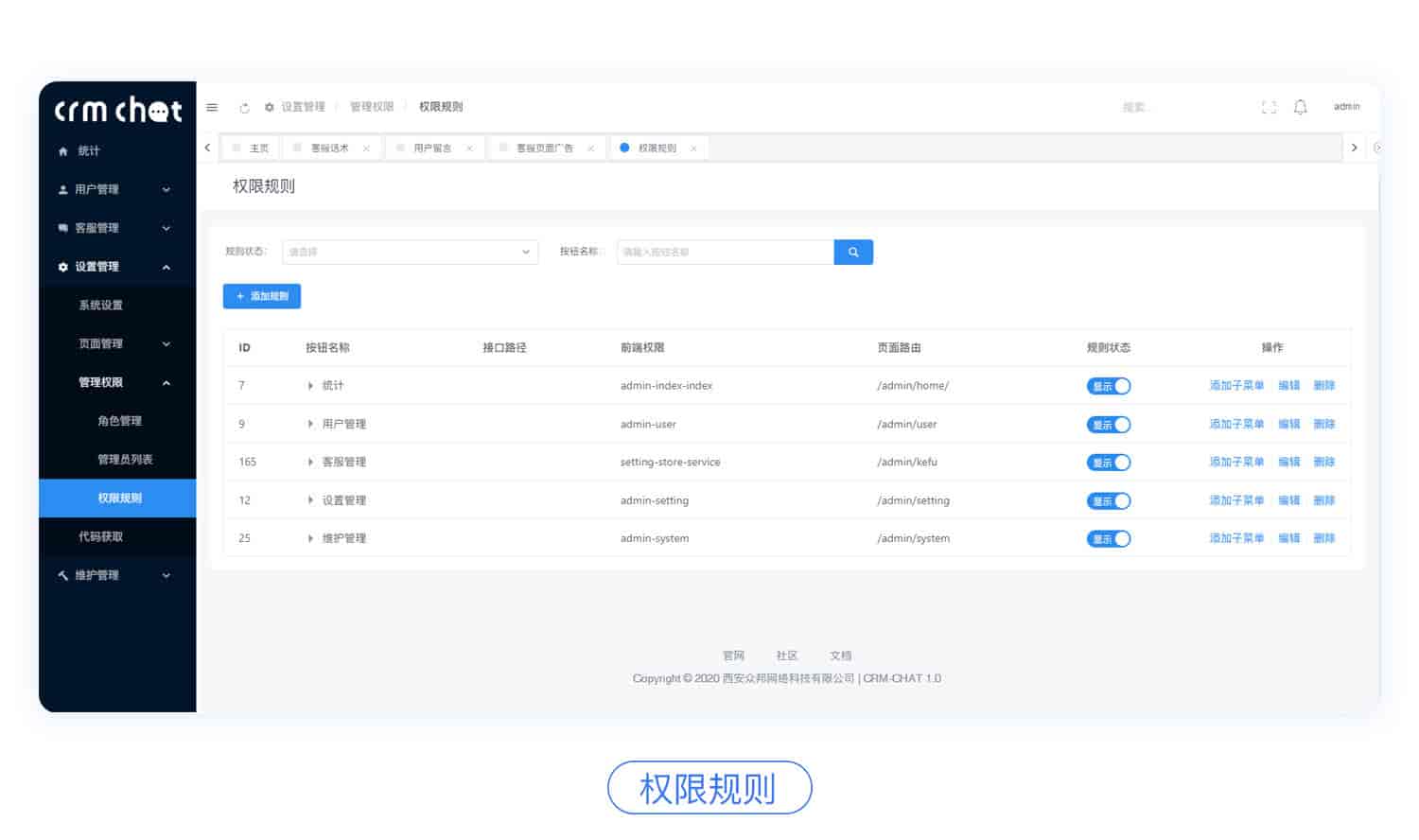Click the blue search magnifier button
This screenshot has width=1419, height=840.
(x=853, y=253)
